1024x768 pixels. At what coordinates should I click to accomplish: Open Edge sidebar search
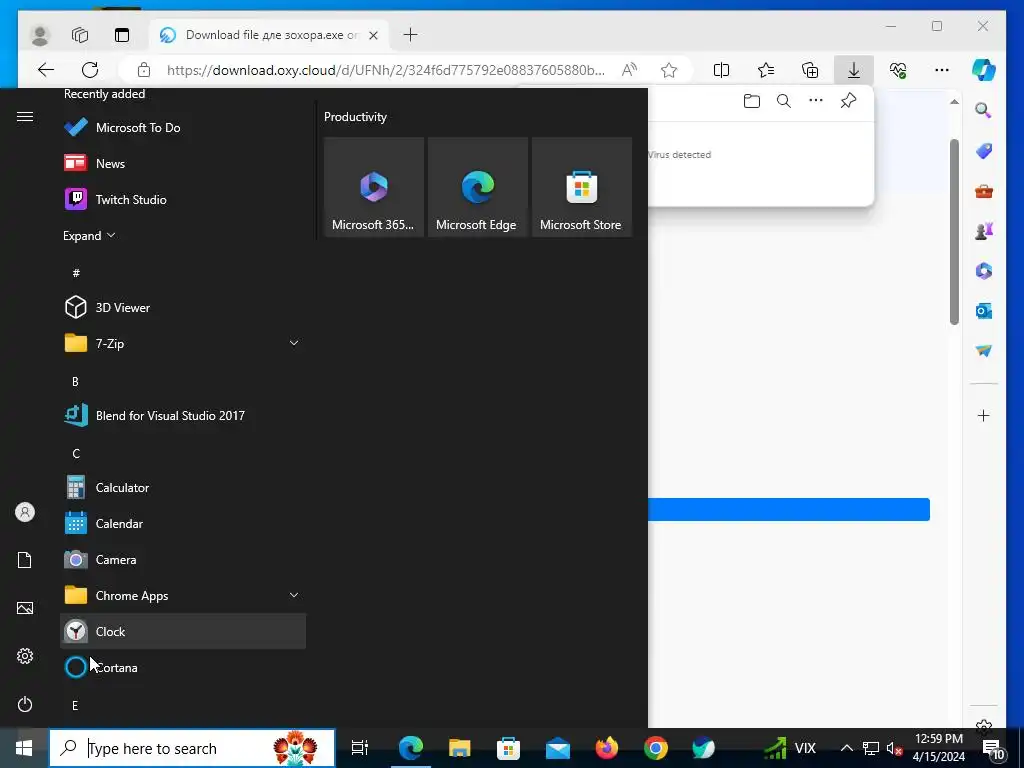tap(984, 110)
